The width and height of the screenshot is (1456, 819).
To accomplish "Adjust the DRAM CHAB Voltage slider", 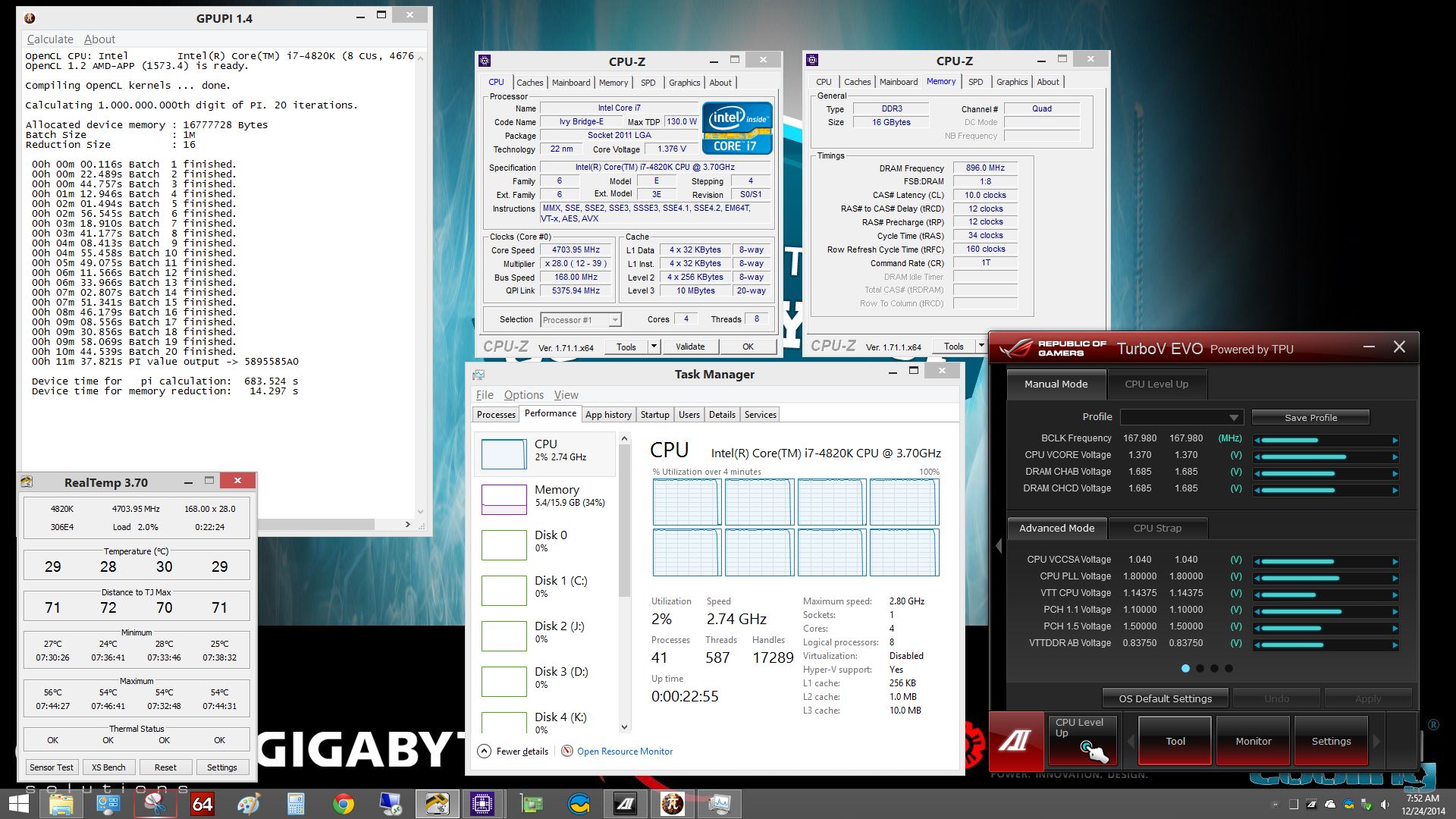I will (x=1326, y=473).
